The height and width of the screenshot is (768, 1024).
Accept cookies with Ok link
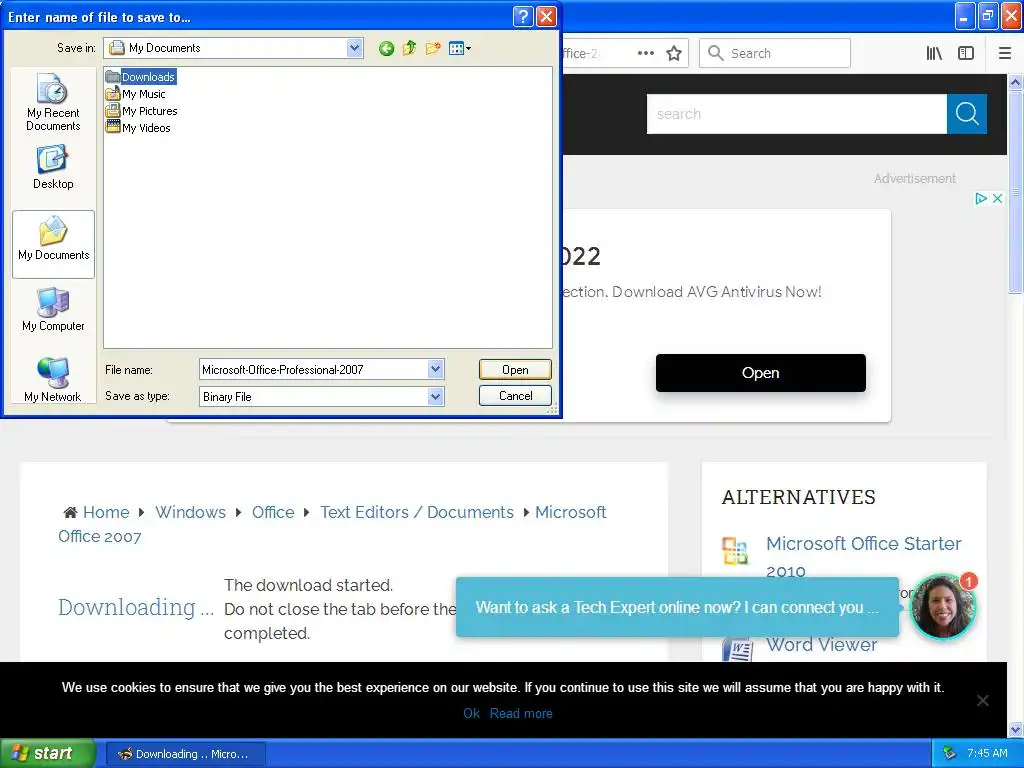click(x=471, y=713)
